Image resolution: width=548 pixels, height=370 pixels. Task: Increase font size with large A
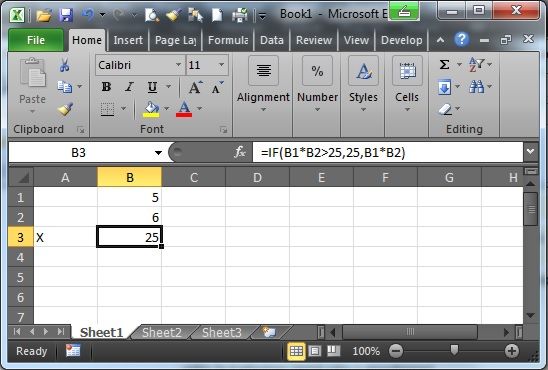195,87
